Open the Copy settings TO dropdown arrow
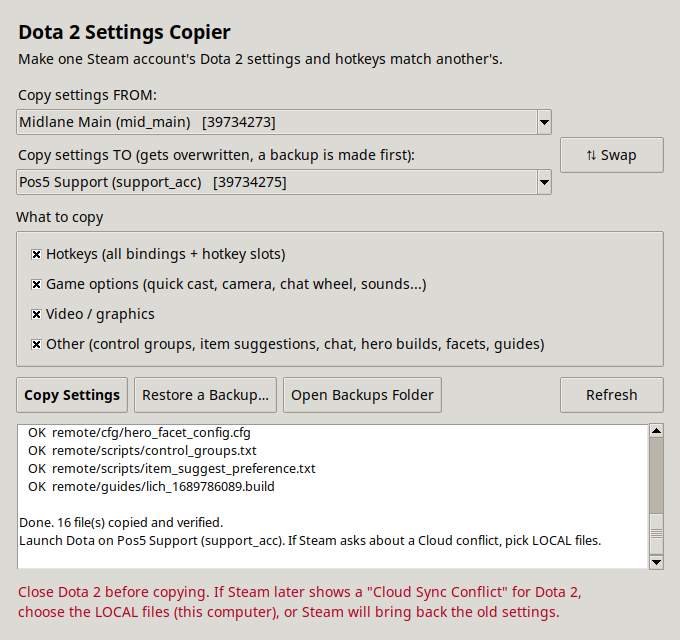This screenshot has height=640, width=680. [x=544, y=182]
